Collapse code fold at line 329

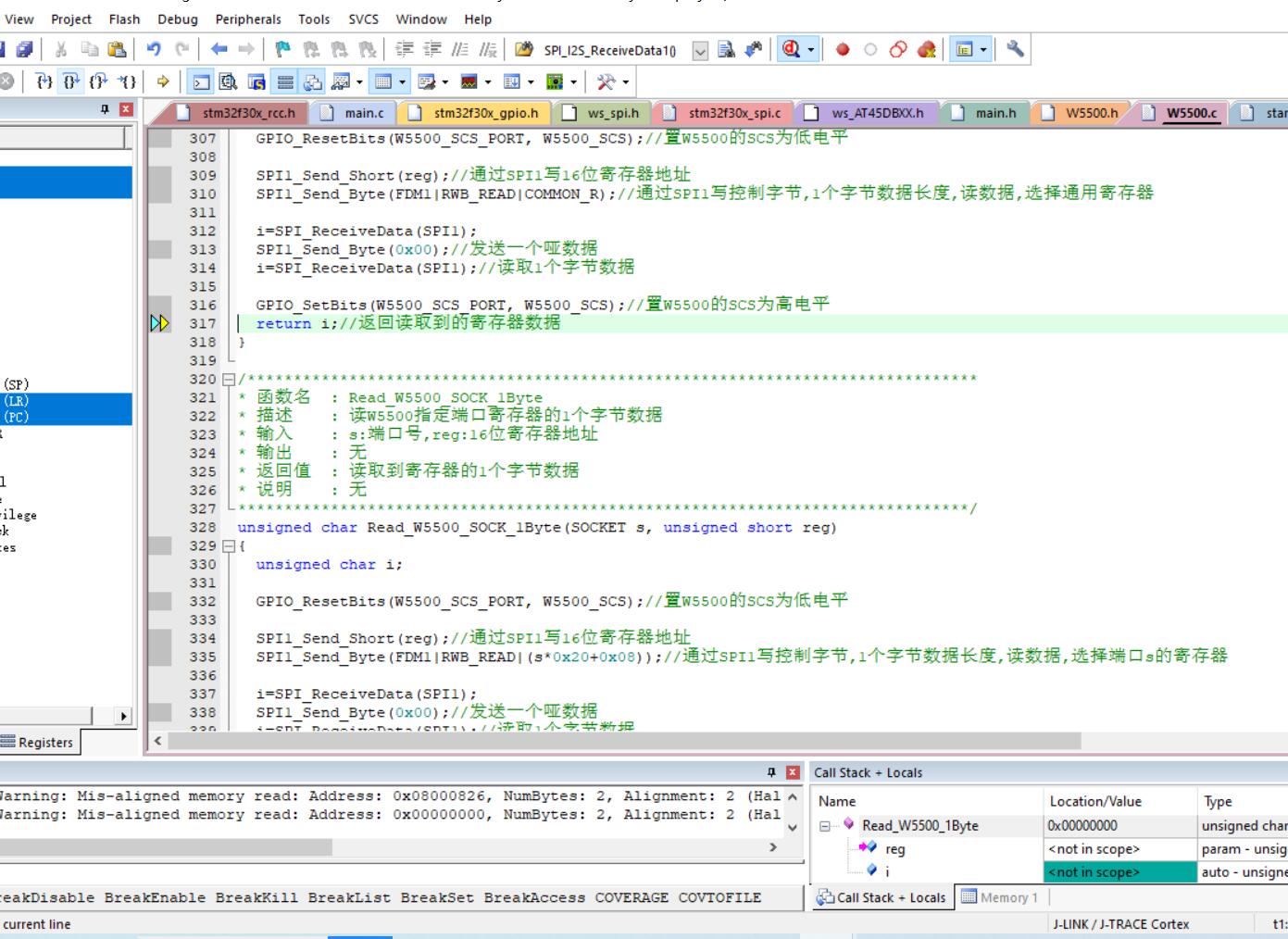(x=229, y=545)
